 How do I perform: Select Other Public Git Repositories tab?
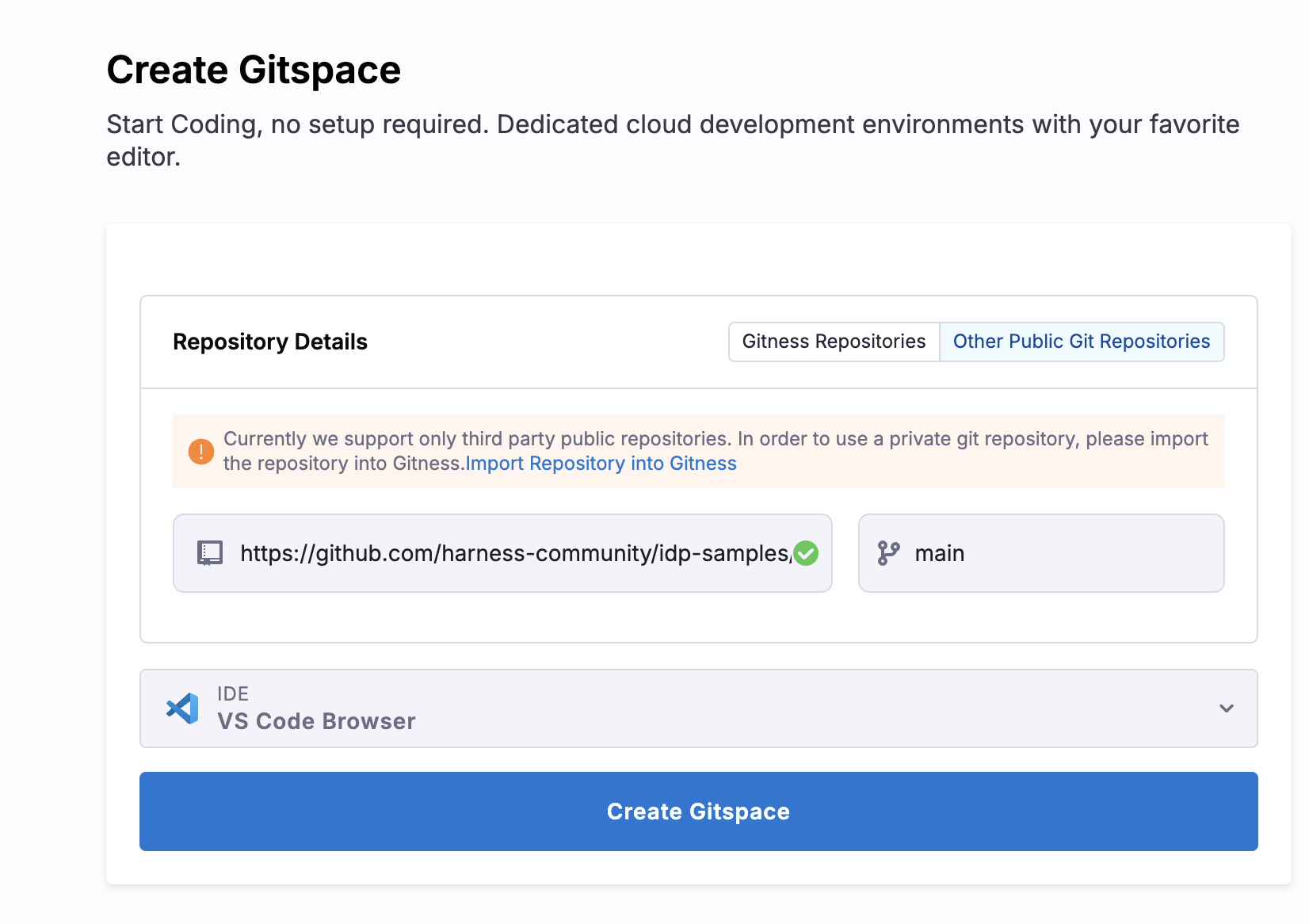(x=1081, y=342)
